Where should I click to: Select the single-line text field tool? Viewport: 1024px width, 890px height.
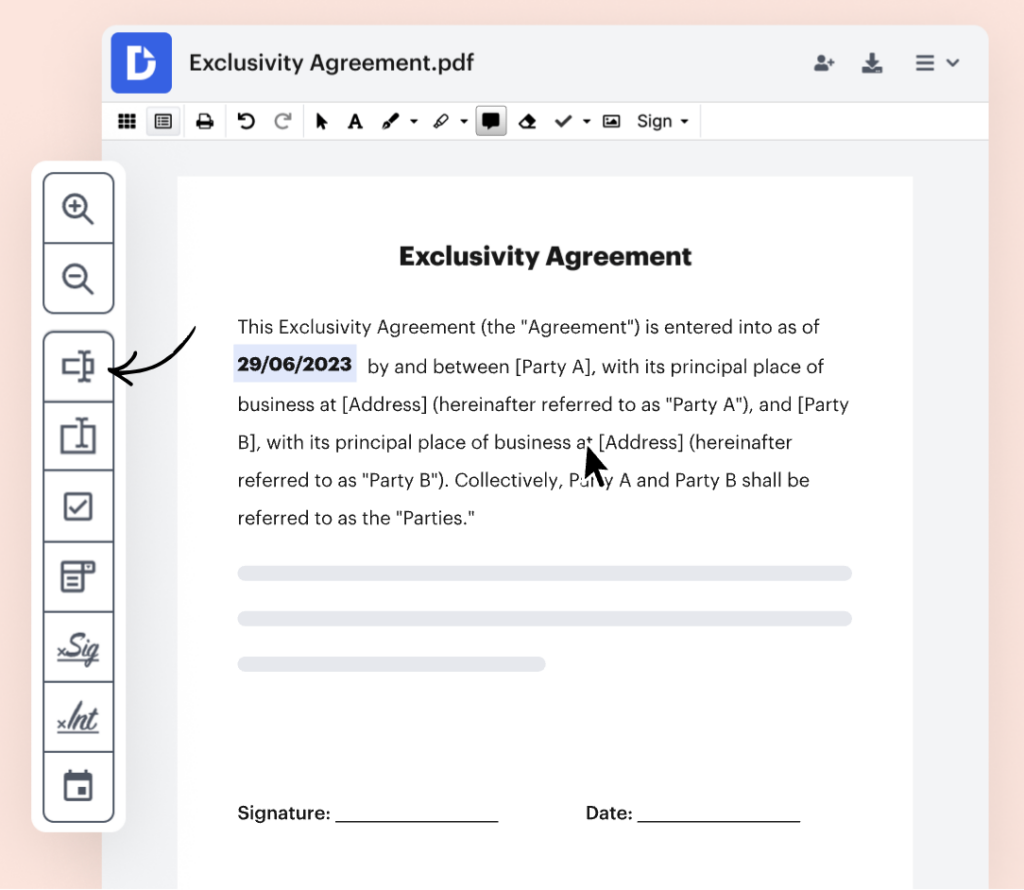pyautogui.click(x=78, y=368)
